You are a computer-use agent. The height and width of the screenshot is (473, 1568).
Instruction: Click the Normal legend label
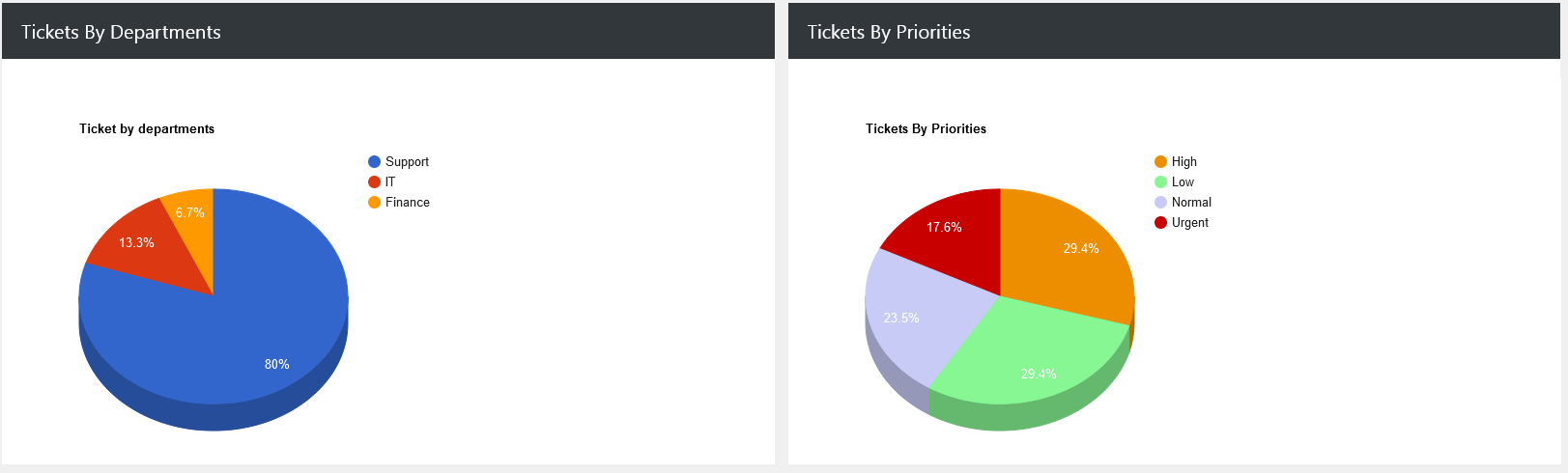point(1191,203)
